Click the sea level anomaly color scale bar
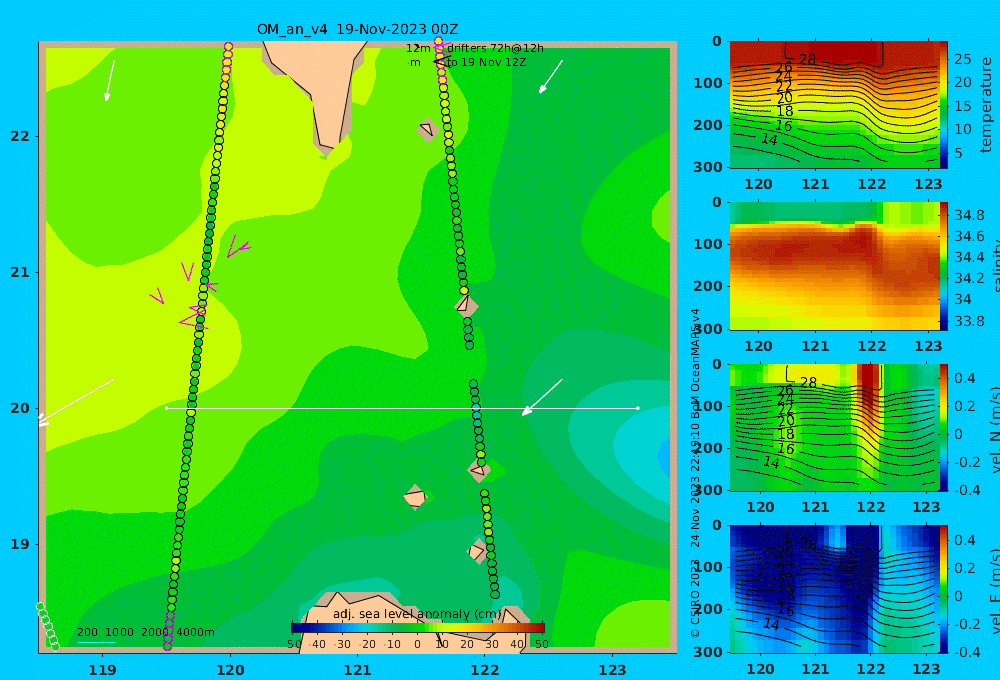This screenshot has width=1000, height=680. [418, 628]
